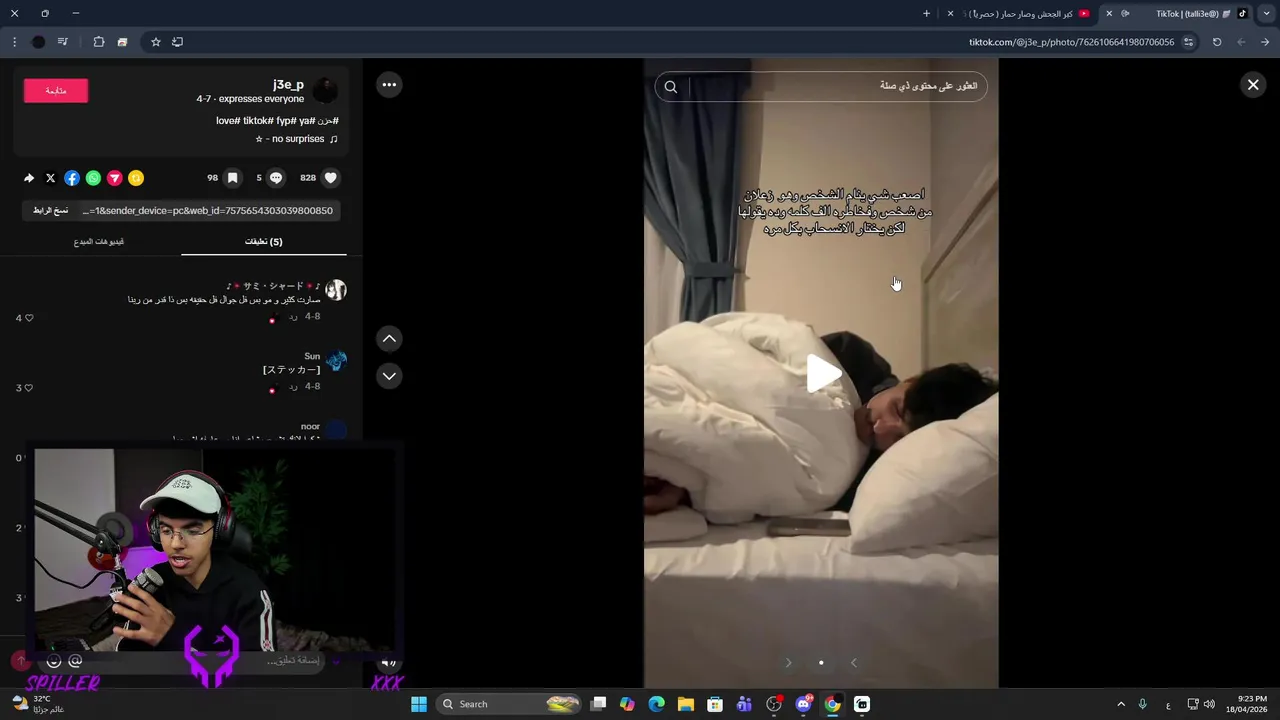1280x720 pixels.
Task: Open the volume control in the tray
Action: [1209, 704]
